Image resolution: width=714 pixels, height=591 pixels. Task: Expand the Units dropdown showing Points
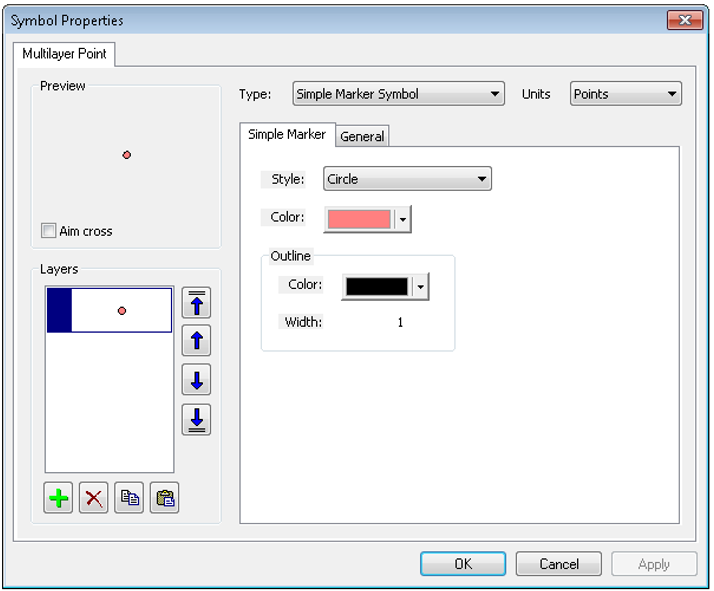[625, 94]
